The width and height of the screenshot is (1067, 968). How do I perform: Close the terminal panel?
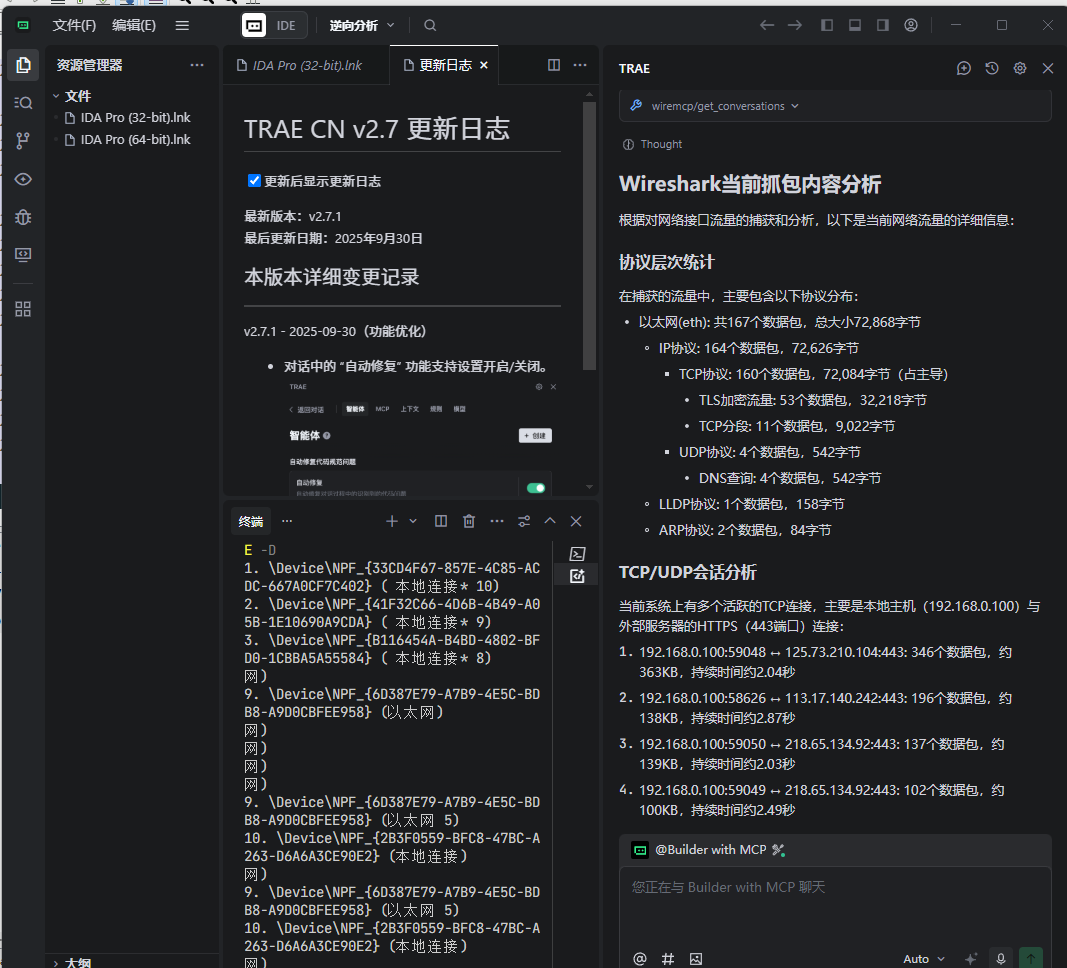[x=576, y=521]
